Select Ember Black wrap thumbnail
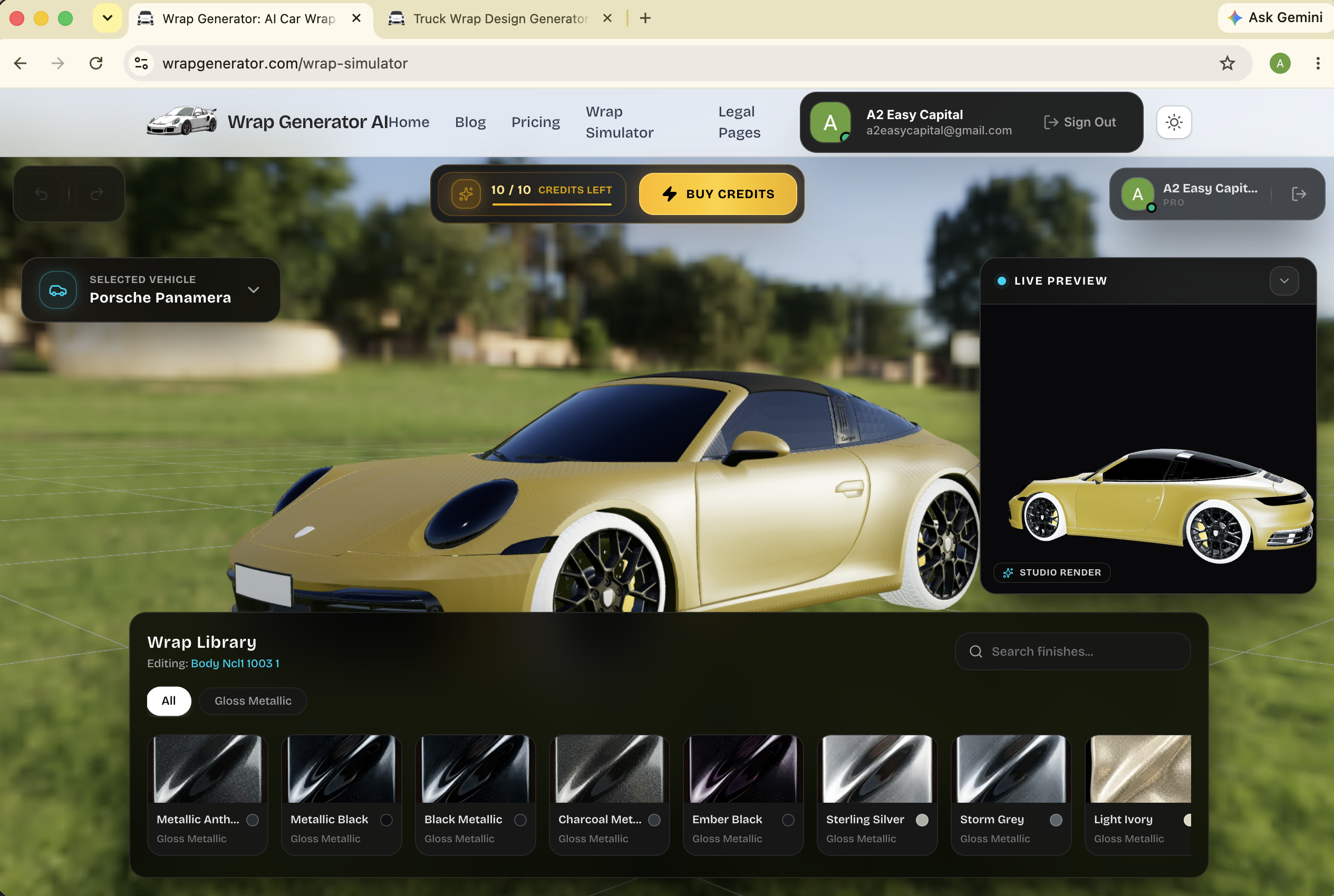1334x896 pixels. (743, 769)
